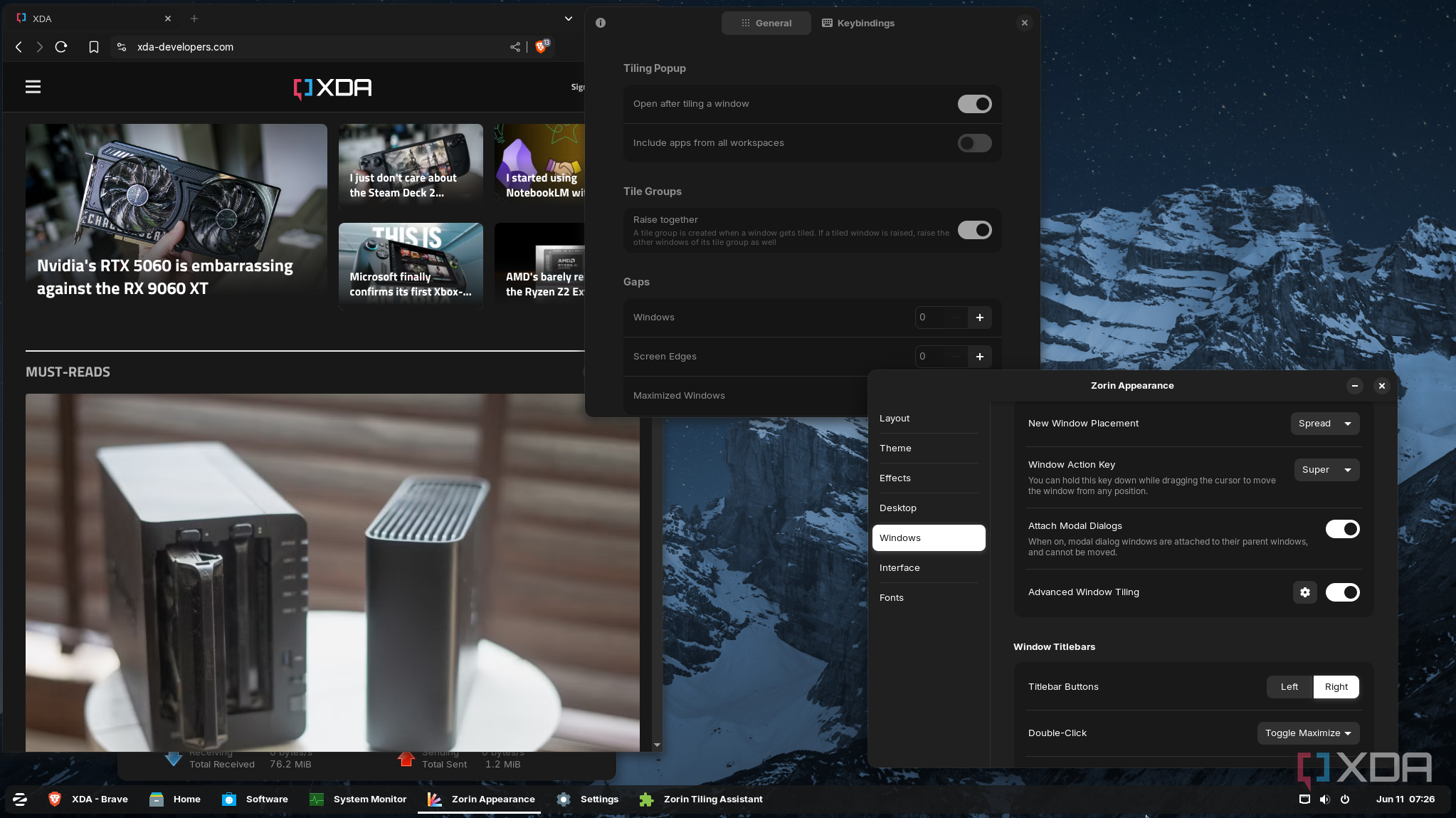
Task: Open a new browser tab
Action: click(194, 19)
